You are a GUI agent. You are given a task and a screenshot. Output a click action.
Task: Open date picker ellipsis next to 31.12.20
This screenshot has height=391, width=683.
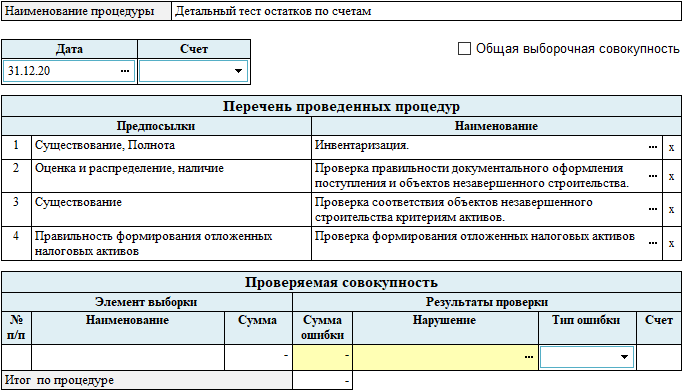125,71
